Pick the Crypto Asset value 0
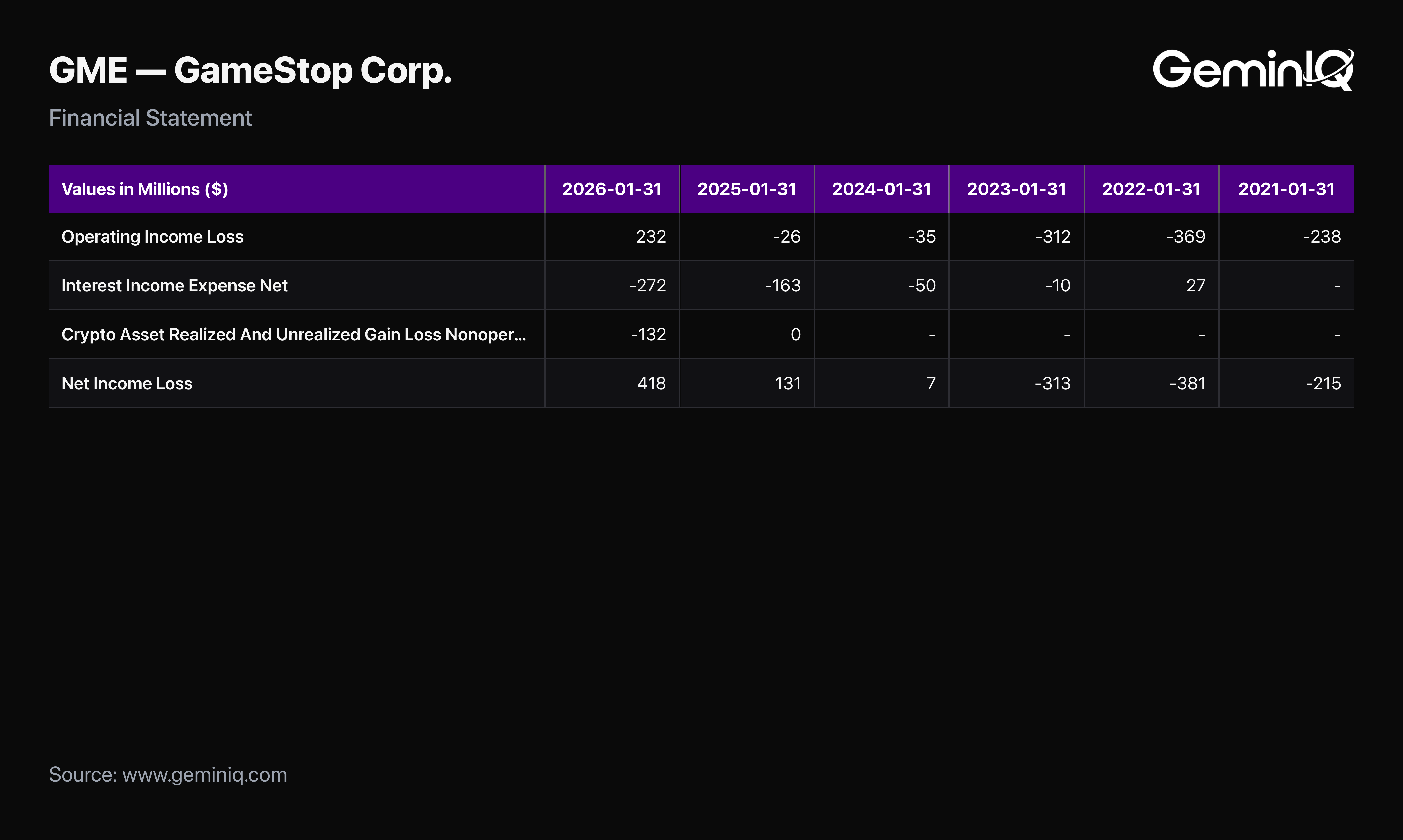This screenshot has height=840, width=1403. click(x=796, y=335)
